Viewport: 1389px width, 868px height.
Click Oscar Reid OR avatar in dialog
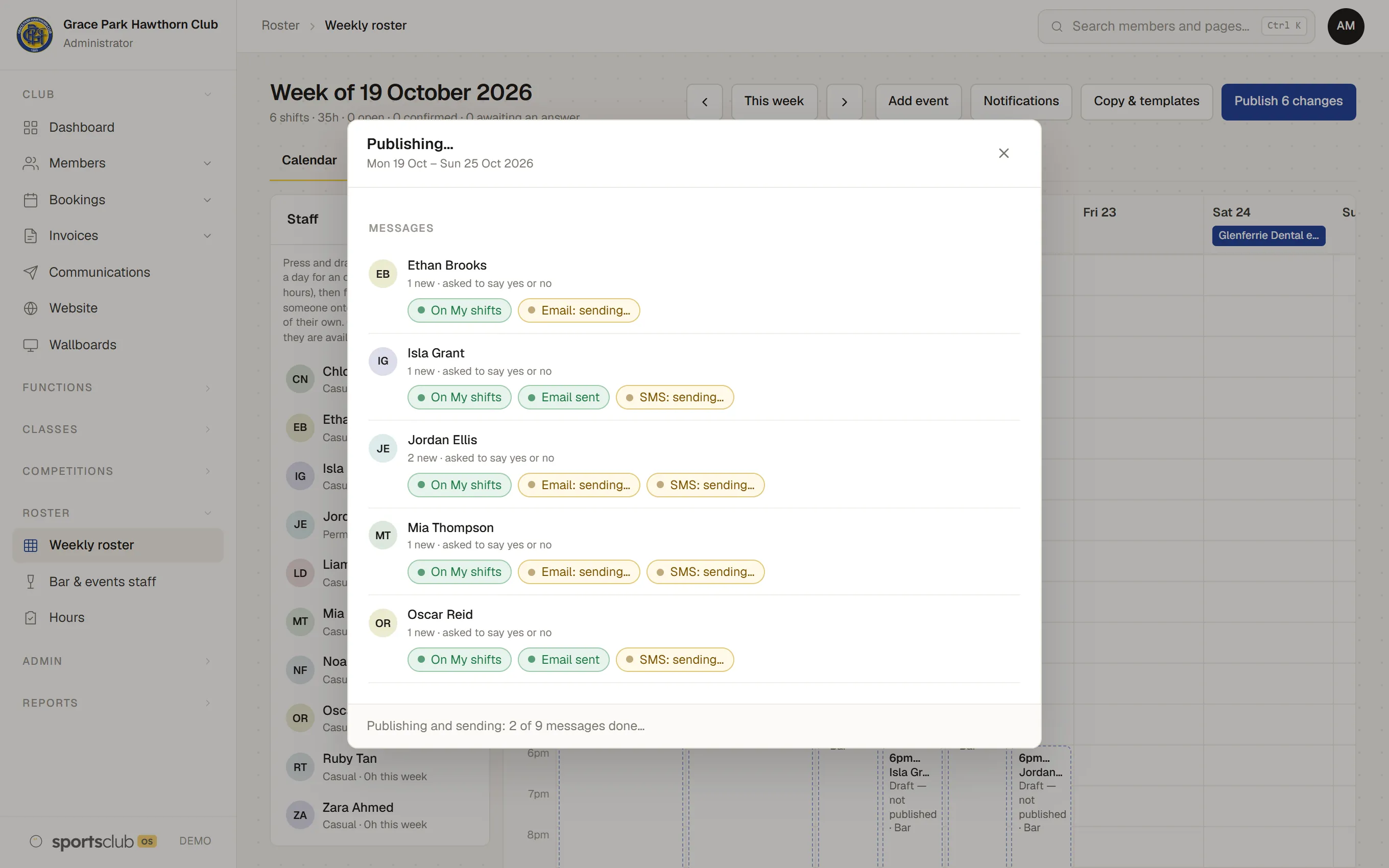coord(383,623)
